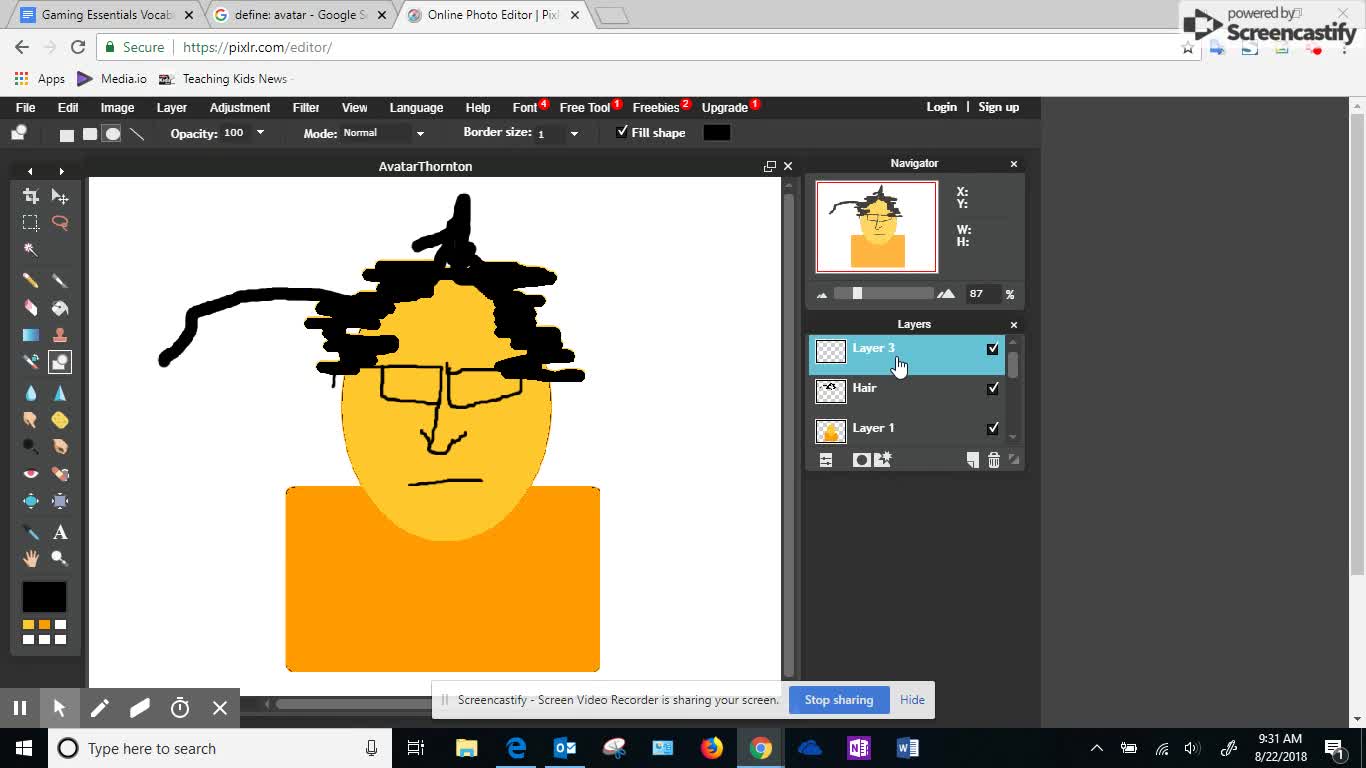Click the Stop sharing button

[839, 700]
